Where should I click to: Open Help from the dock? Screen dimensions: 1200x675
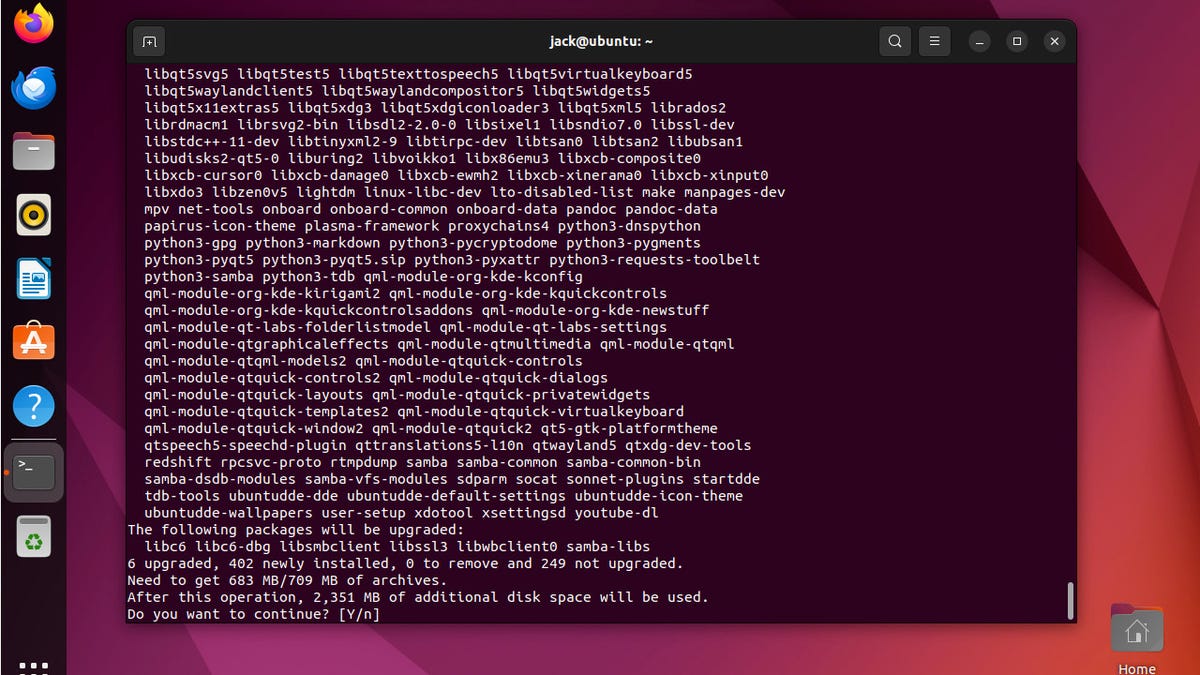(34, 407)
